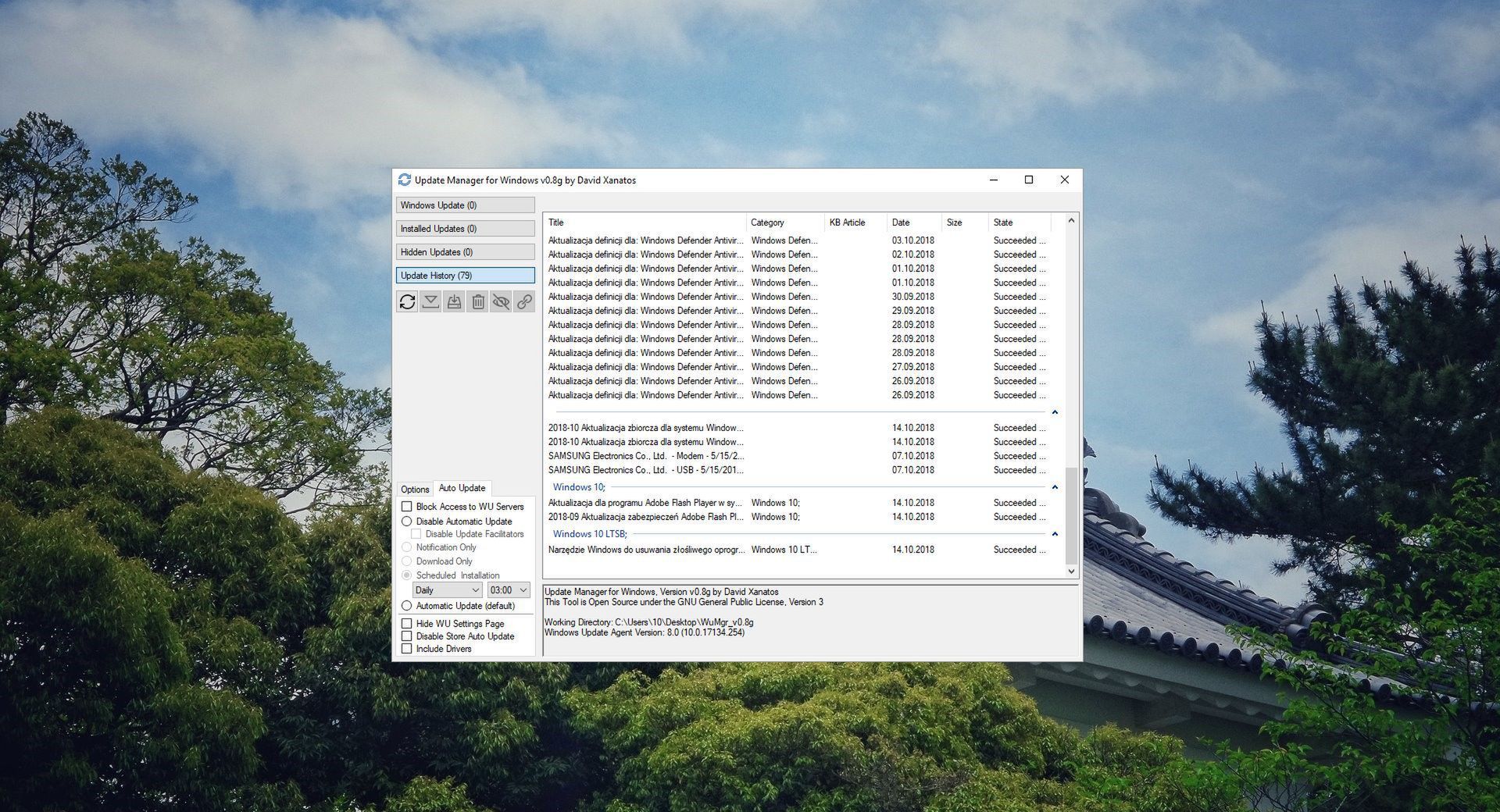
Task: Open the Hidden Updates list
Action: 465,251
